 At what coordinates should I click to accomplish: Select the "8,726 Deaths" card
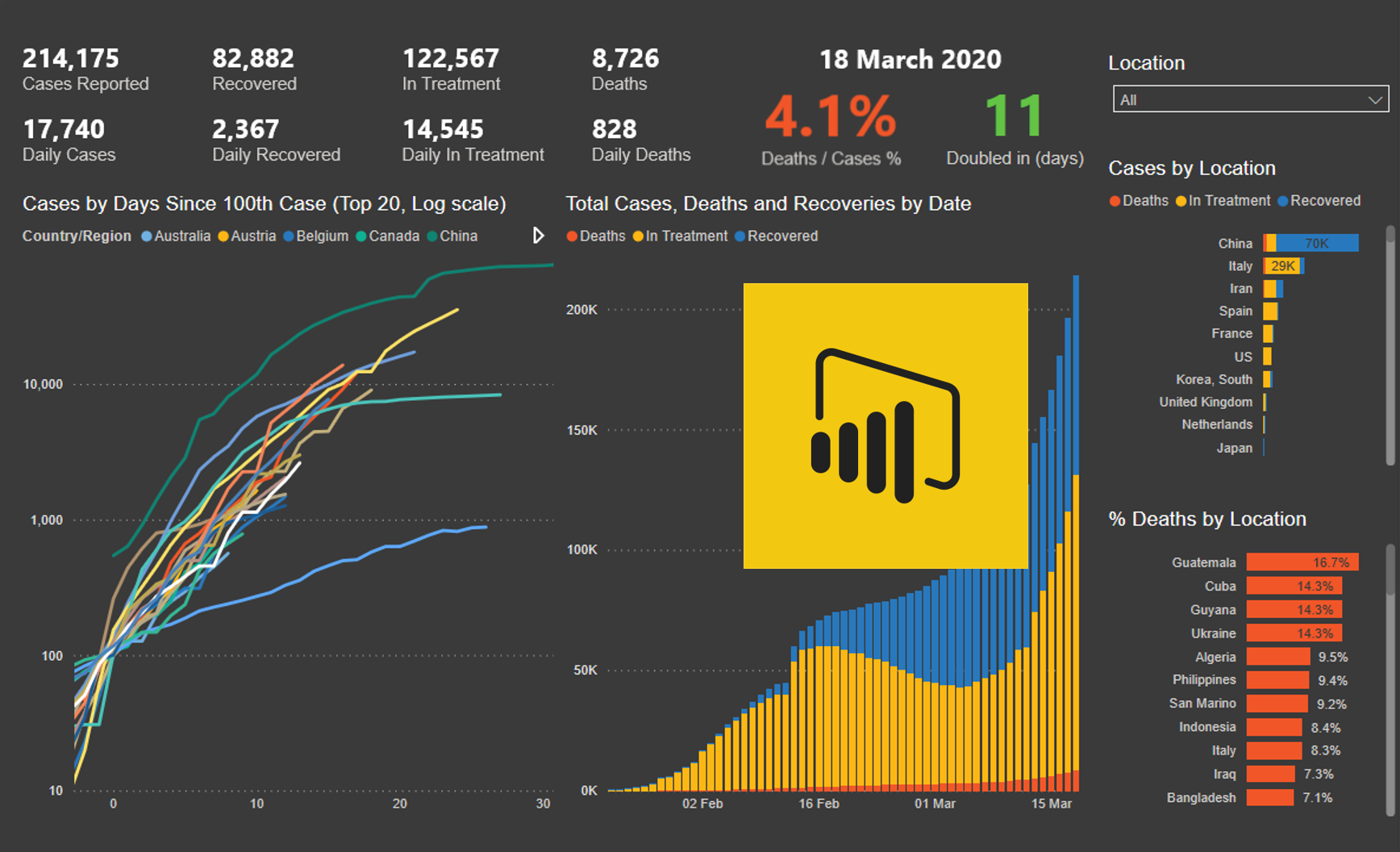[x=626, y=69]
